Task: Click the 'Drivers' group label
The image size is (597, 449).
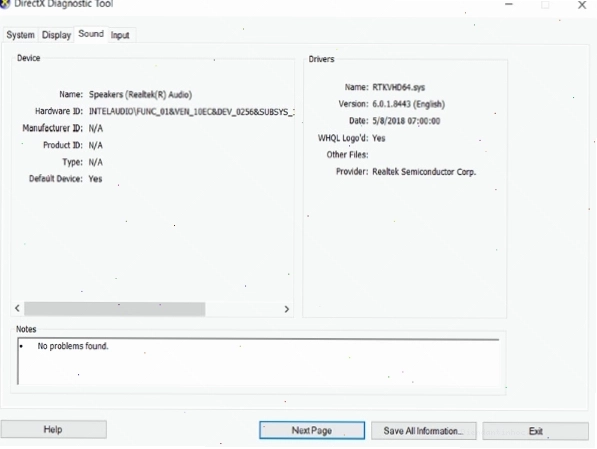Action: (321, 59)
